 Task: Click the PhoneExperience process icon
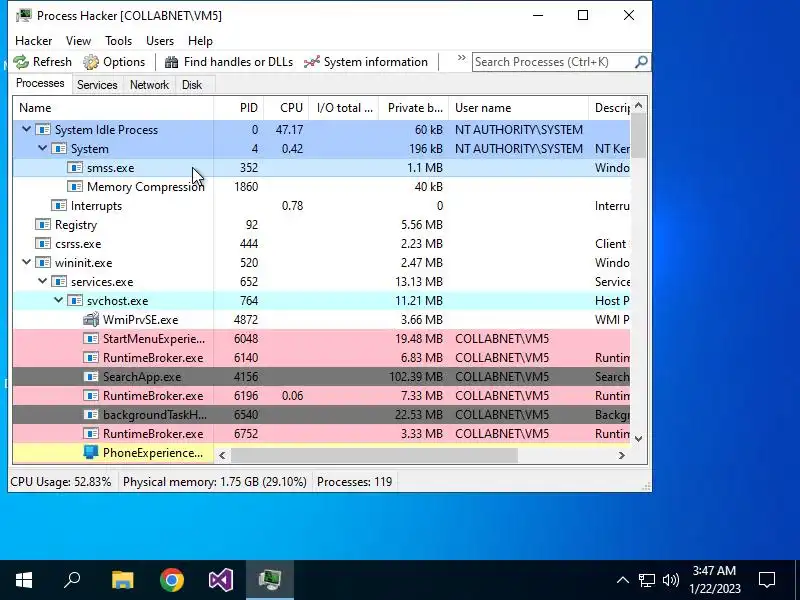tap(91, 453)
